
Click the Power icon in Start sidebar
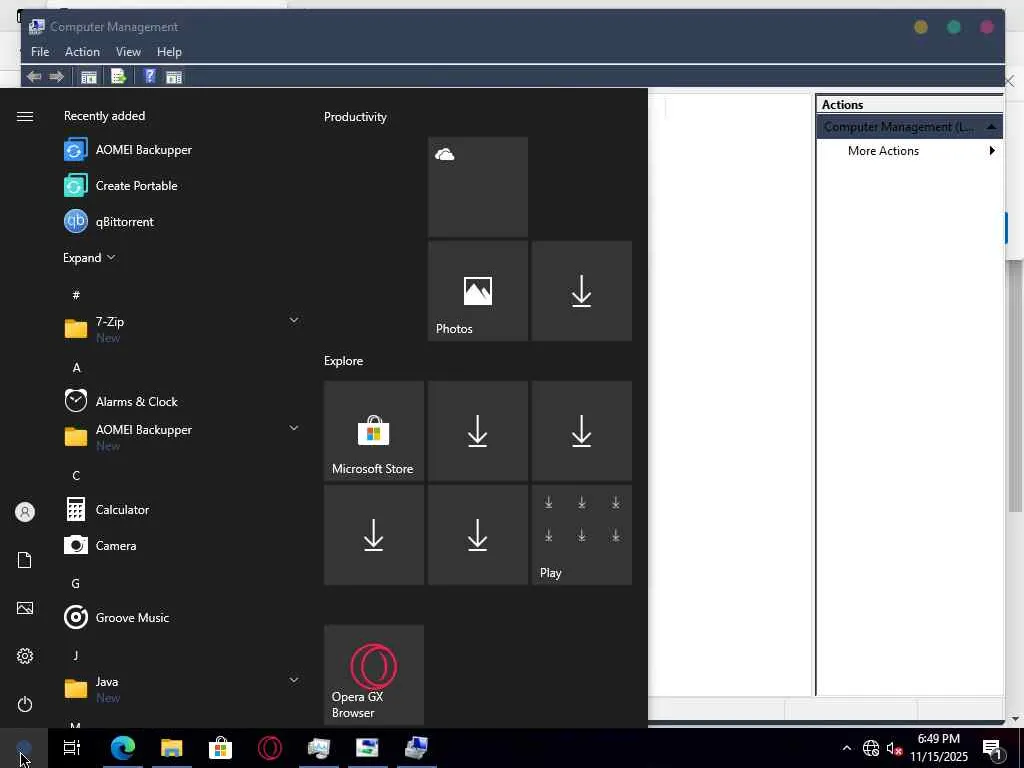coord(25,704)
